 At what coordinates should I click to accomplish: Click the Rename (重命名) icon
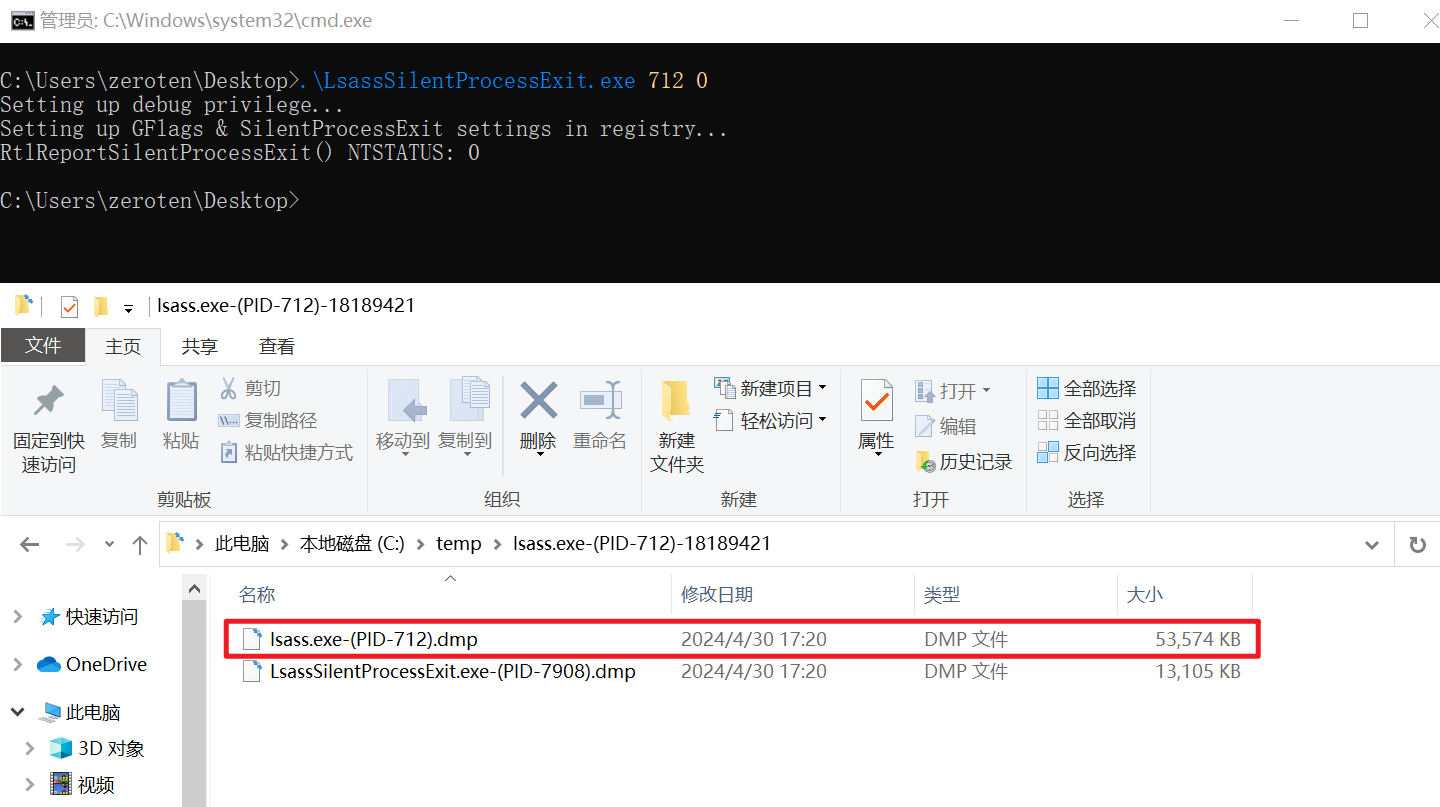pyautogui.click(x=600, y=402)
